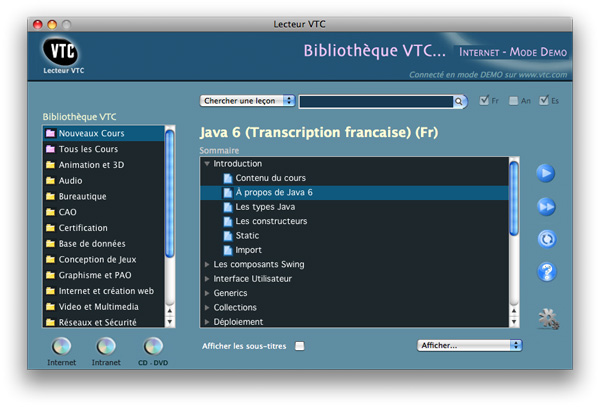
Task: Click the Nouveaux Cours folder icon
Action: 50,133
